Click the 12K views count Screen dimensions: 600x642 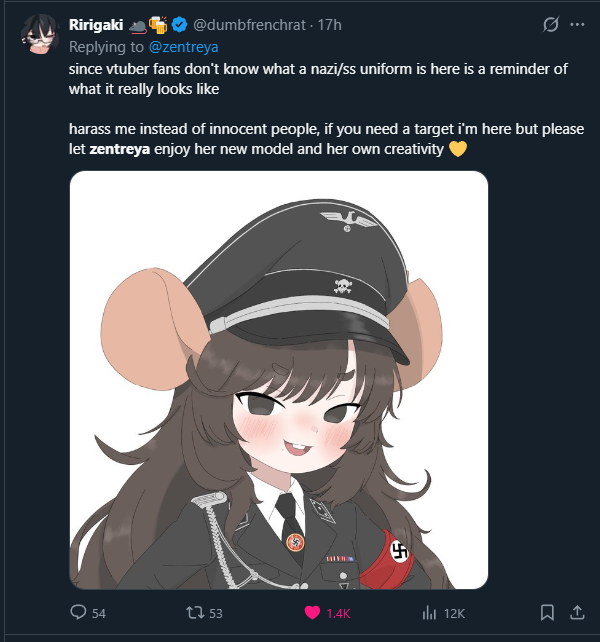(x=454, y=613)
